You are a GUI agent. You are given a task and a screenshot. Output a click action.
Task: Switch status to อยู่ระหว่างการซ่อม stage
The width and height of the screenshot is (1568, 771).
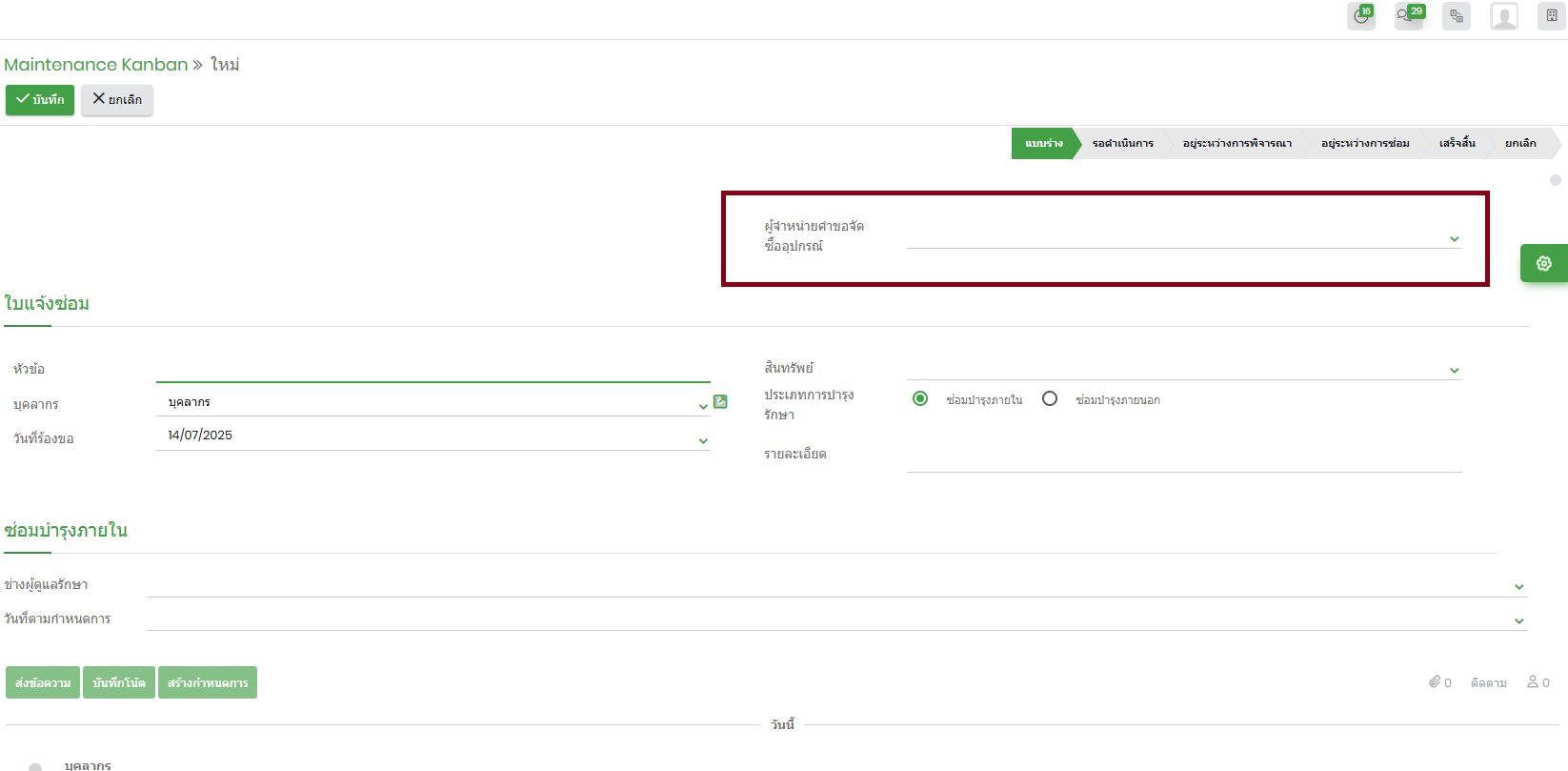click(x=1364, y=144)
